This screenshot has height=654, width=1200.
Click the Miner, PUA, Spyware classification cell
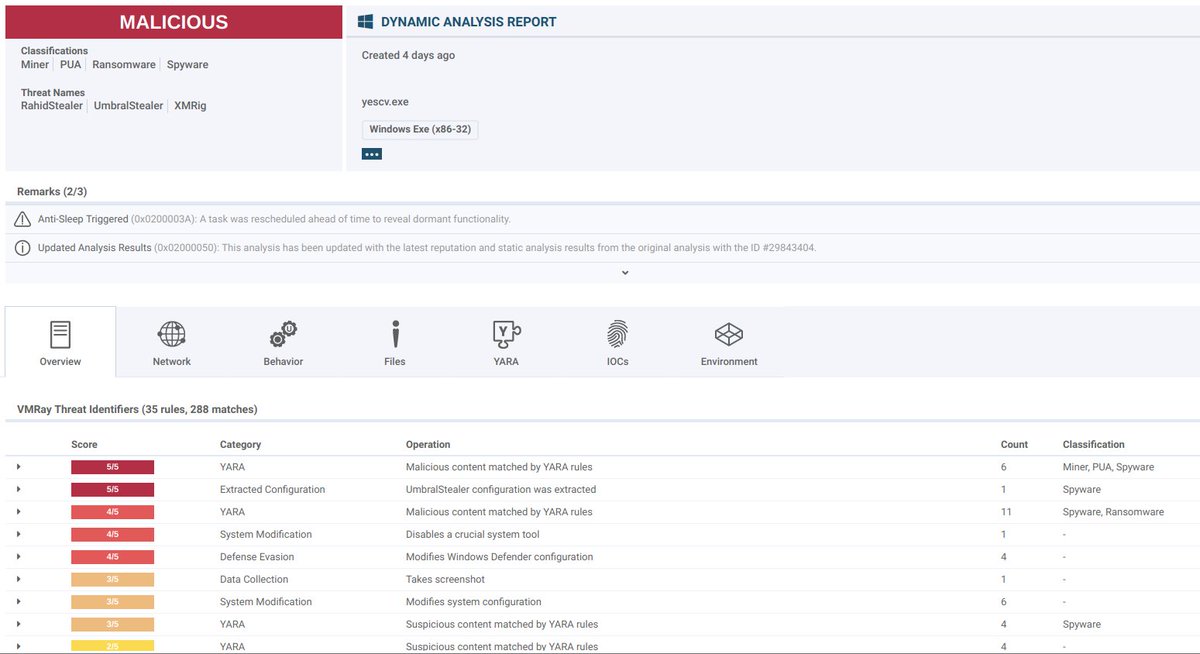(x=1108, y=467)
